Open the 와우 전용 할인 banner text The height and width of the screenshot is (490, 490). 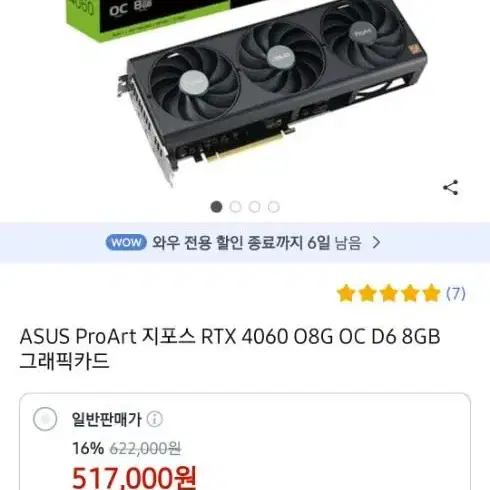coord(257,242)
